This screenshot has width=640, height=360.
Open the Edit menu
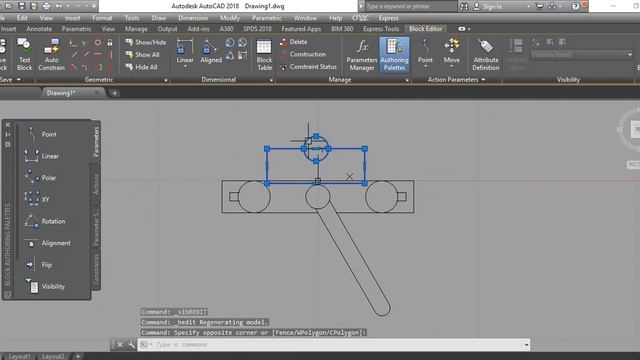(22, 18)
